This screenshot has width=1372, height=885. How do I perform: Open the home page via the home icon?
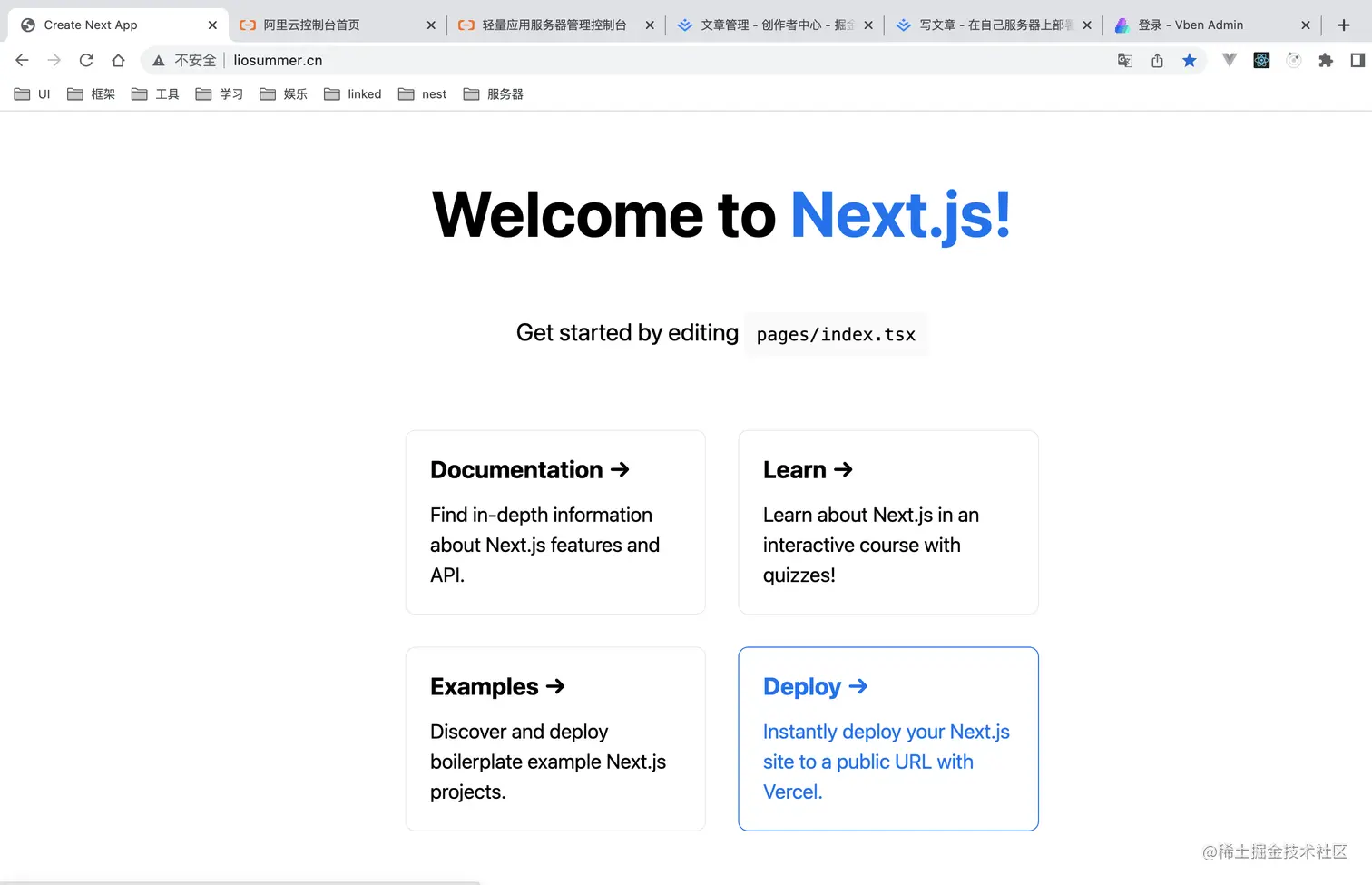(118, 60)
